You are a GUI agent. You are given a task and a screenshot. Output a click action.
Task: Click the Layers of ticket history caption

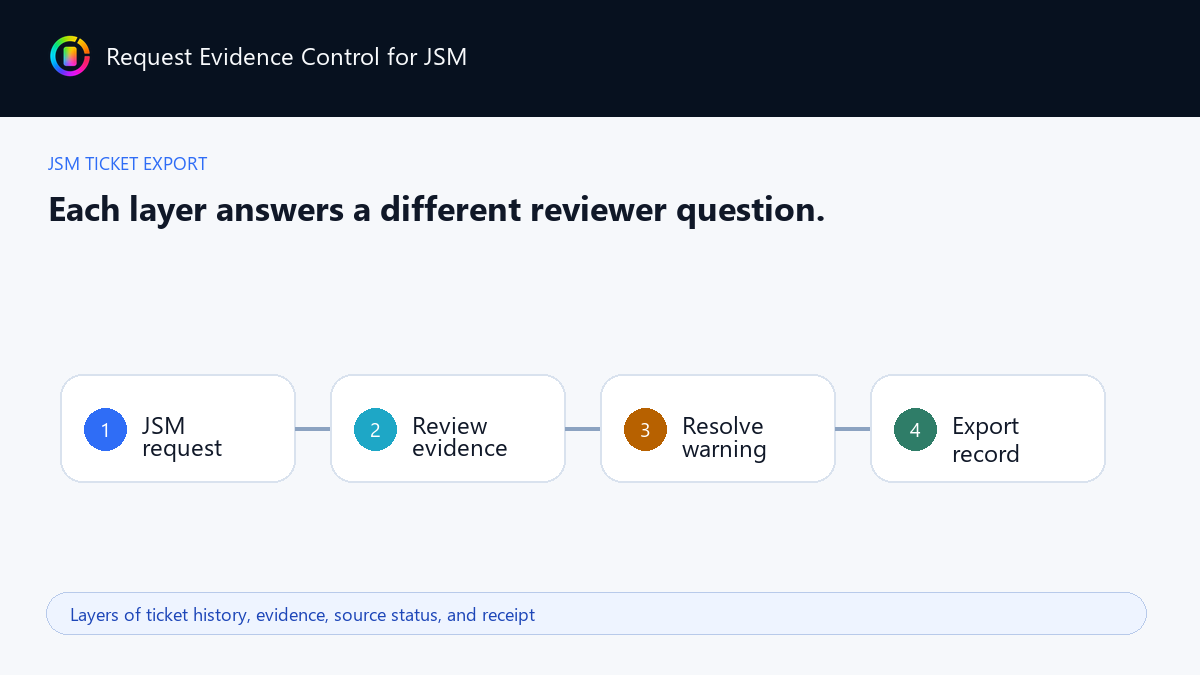tap(302, 614)
